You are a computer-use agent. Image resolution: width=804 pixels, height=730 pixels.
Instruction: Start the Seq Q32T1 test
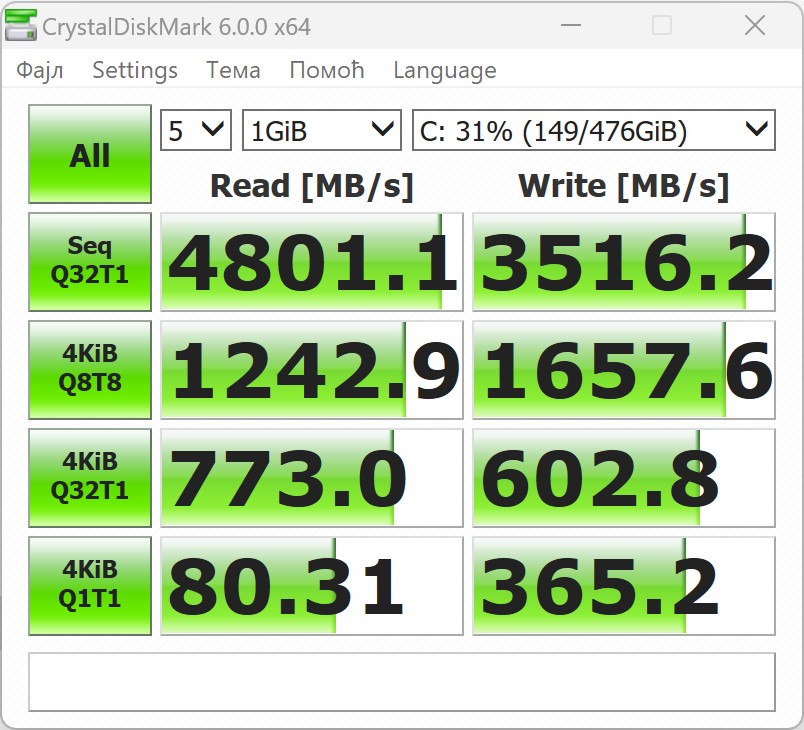[90, 262]
